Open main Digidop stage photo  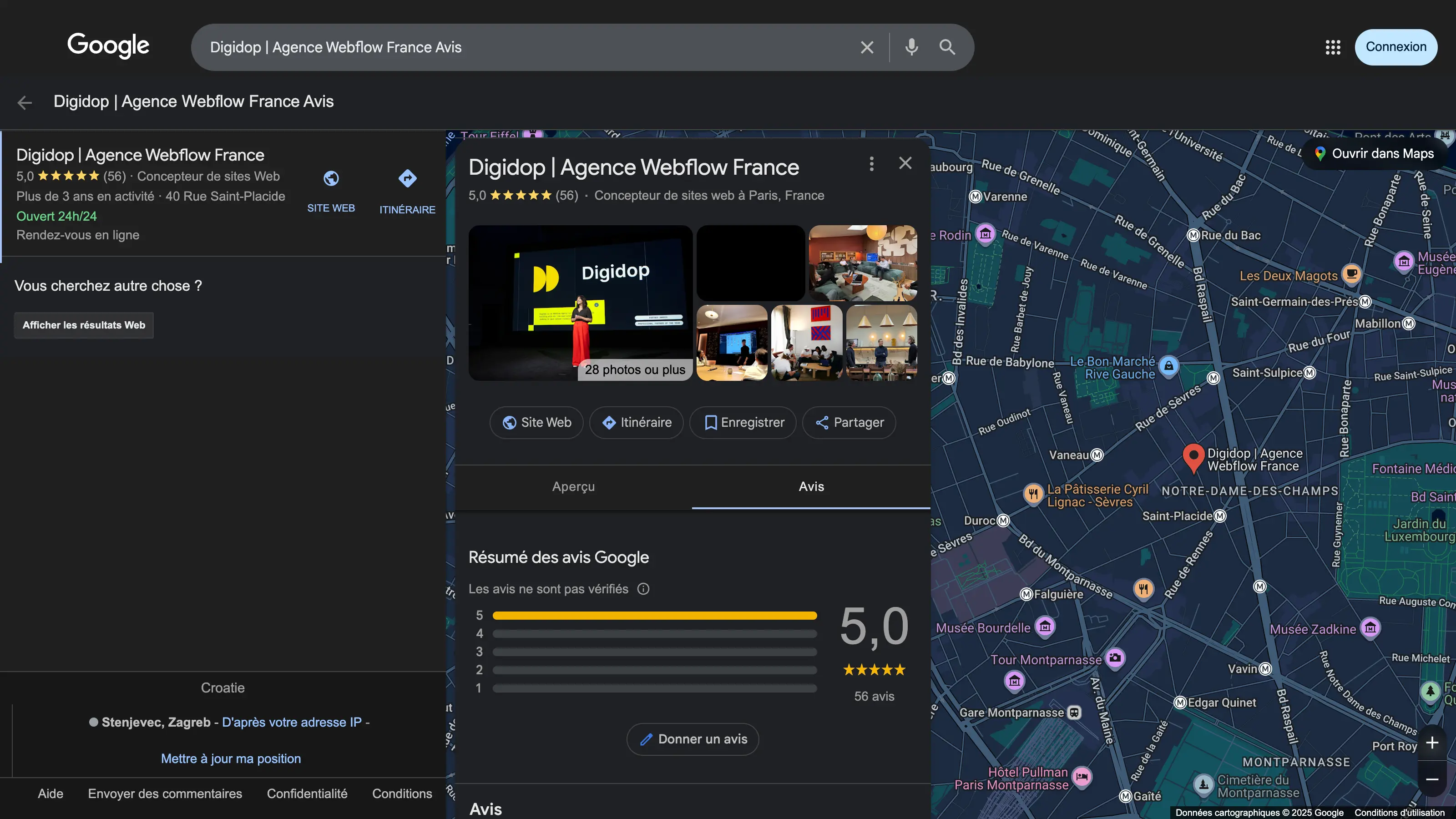[x=581, y=303]
